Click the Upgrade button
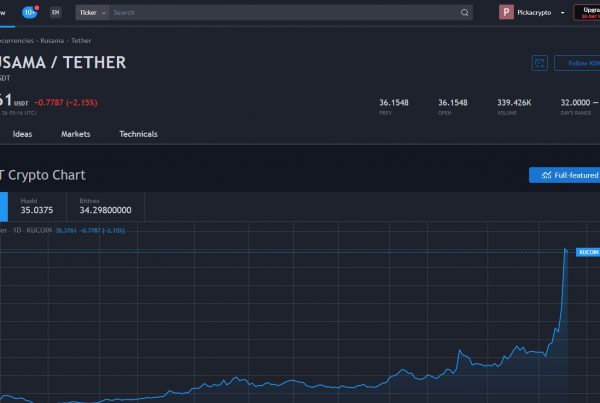 point(587,13)
